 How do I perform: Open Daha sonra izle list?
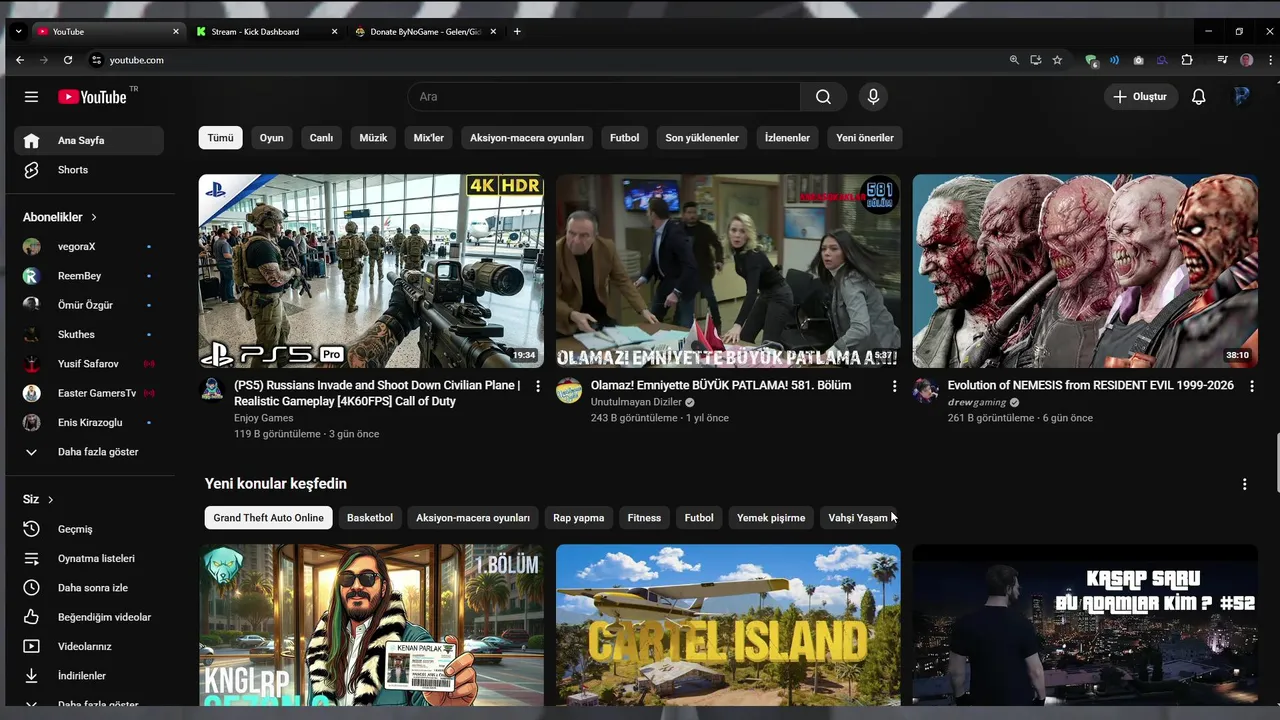pyautogui.click(x=89, y=588)
